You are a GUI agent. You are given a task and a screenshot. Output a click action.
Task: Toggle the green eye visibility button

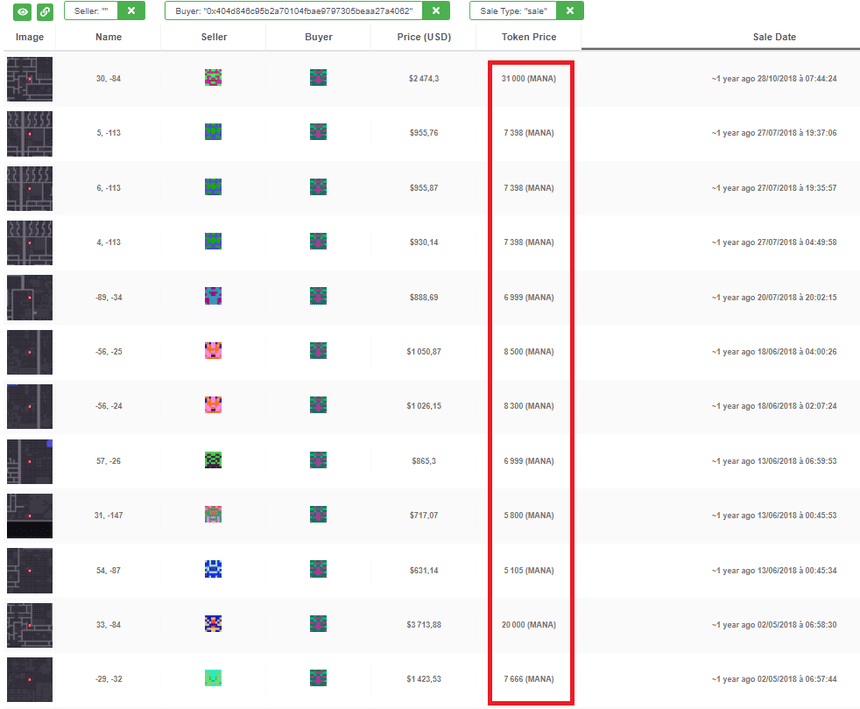(19, 11)
